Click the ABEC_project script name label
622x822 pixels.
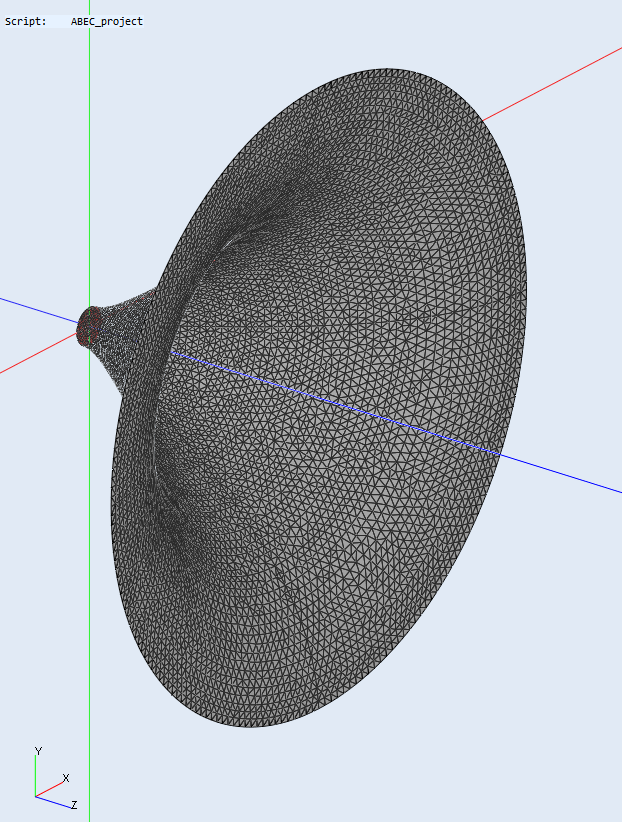(x=106, y=21)
